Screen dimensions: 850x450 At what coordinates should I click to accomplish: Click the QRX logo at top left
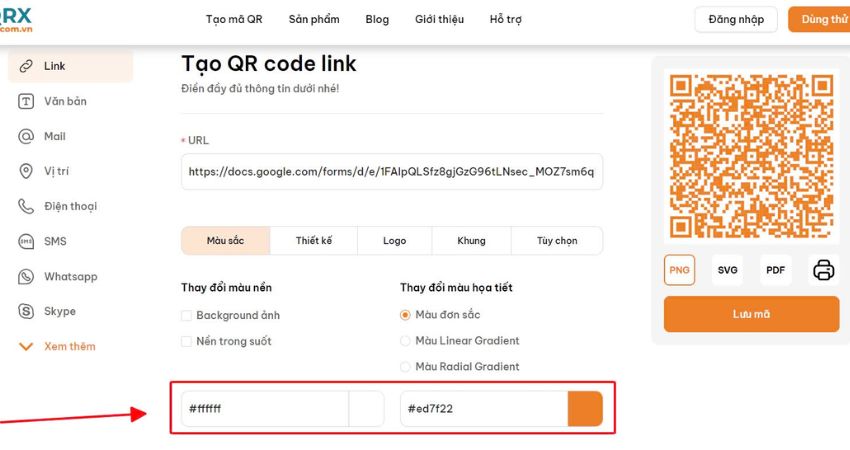click(x=16, y=20)
